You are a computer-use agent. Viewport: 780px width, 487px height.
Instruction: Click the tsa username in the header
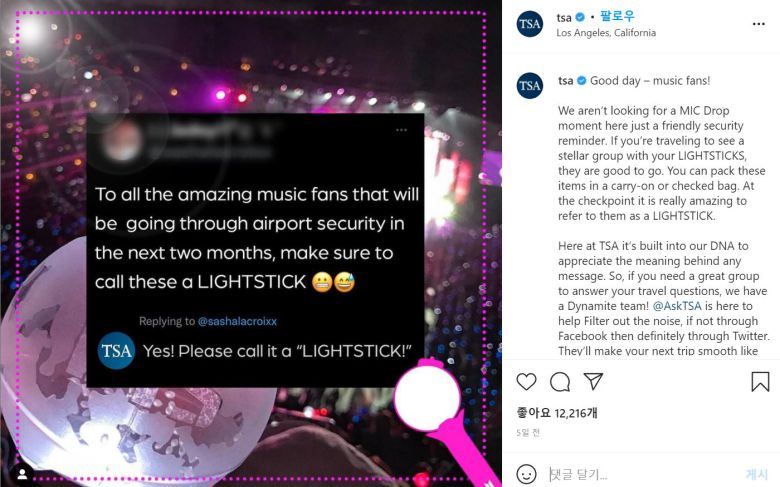coord(564,17)
